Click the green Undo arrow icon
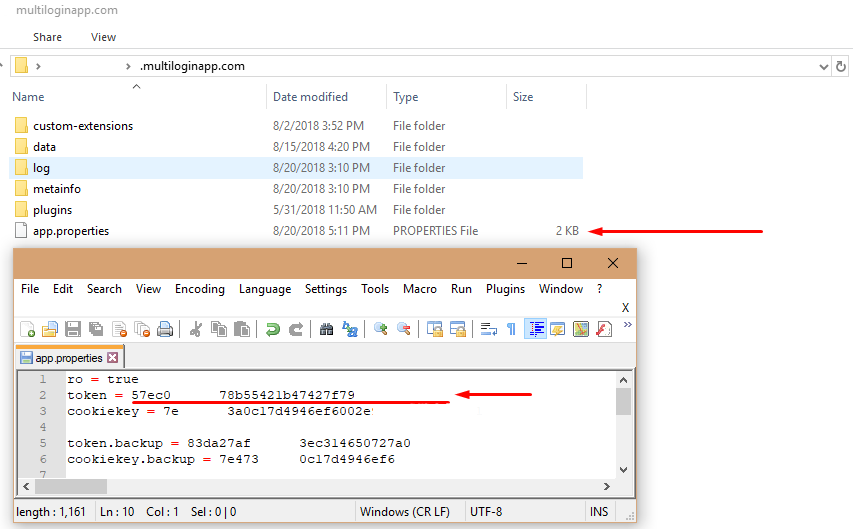The image size is (853, 529). click(273, 329)
